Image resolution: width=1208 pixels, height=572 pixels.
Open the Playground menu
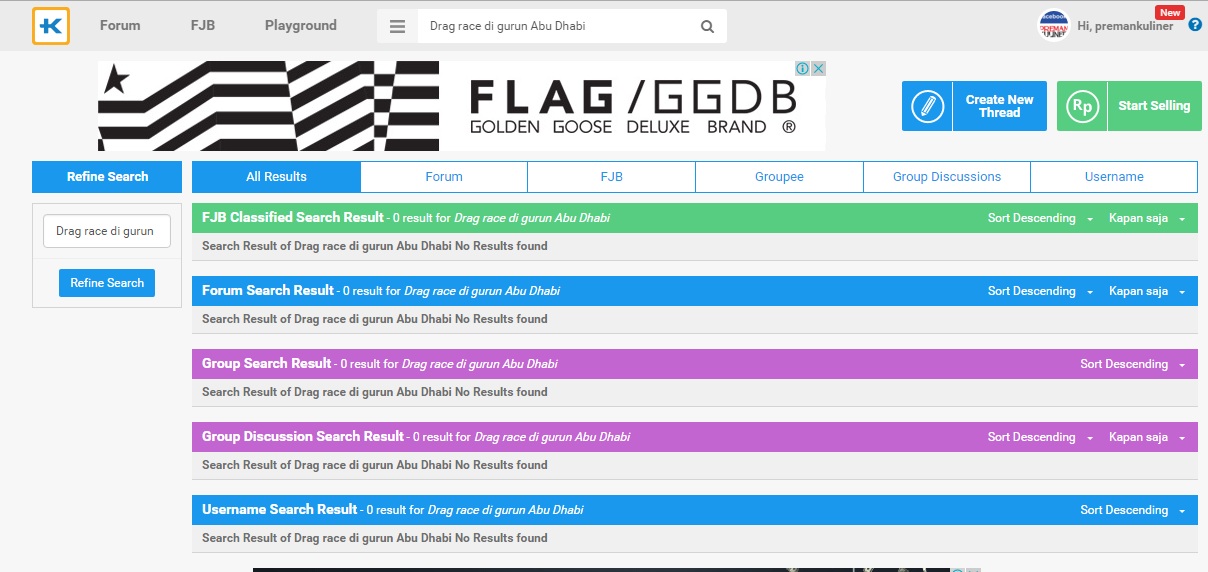click(301, 25)
